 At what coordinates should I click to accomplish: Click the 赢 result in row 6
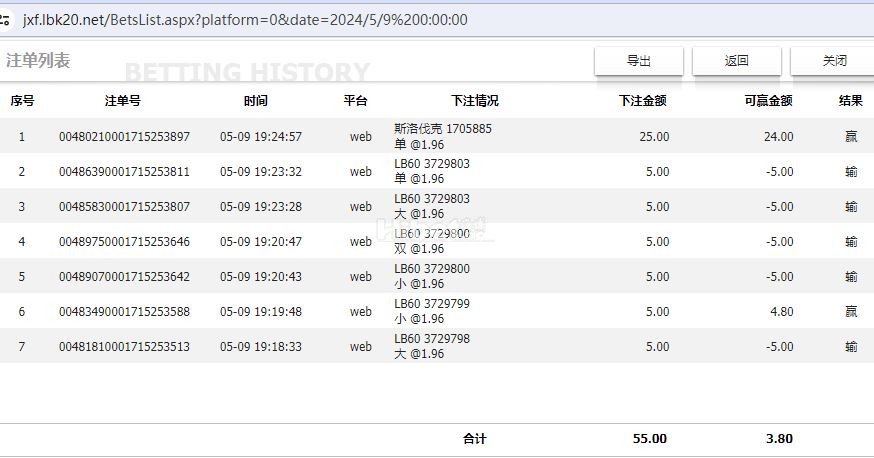point(851,311)
